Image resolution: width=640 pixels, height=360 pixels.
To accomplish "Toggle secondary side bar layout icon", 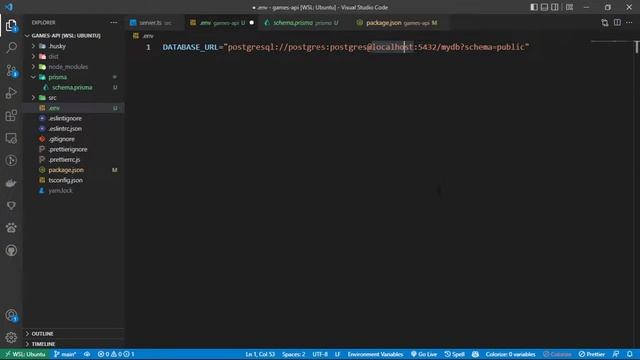I will [x=555, y=7].
